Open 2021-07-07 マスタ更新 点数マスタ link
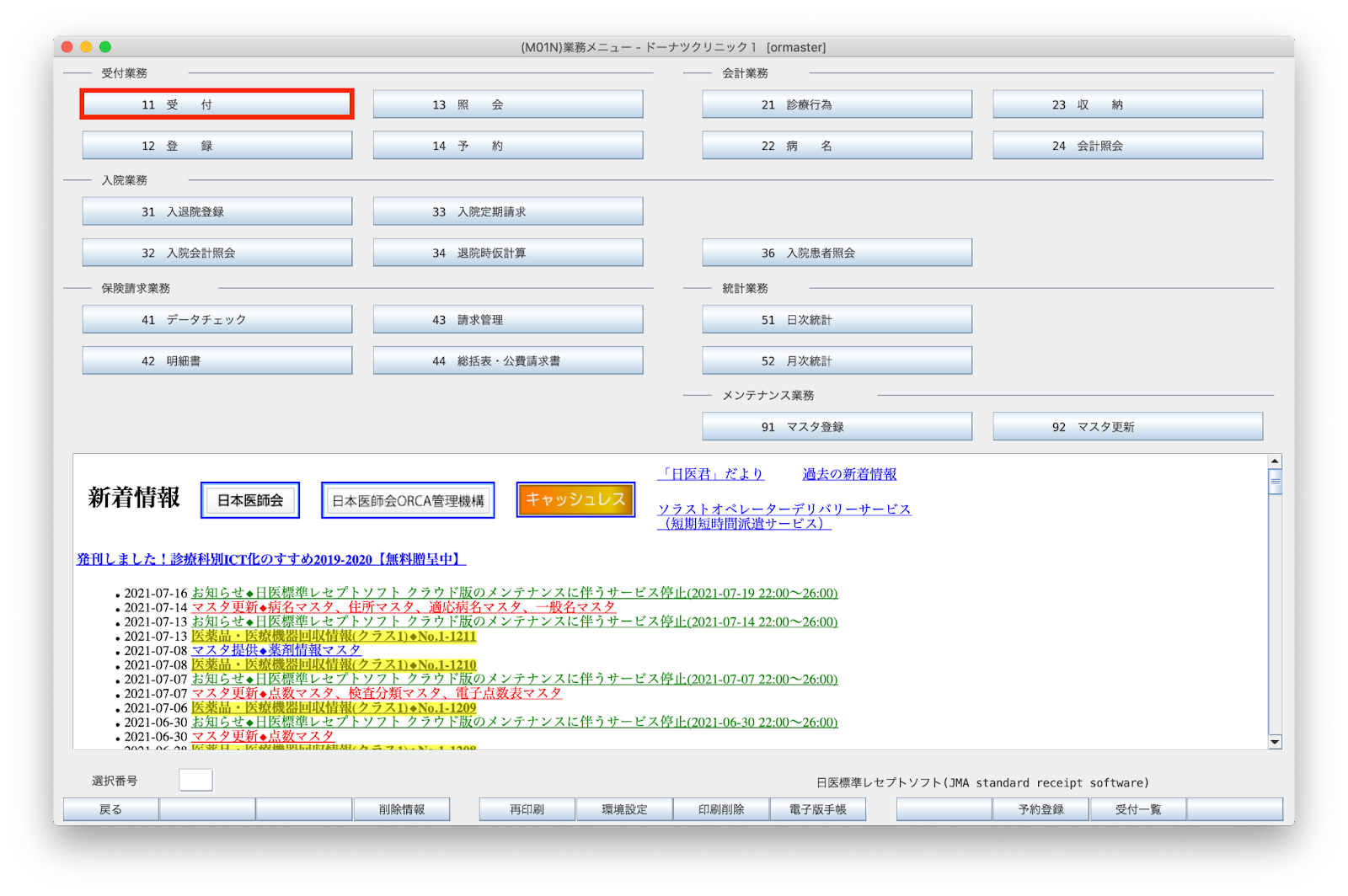The width and height of the screenshot is (1348, 896). 377,693
